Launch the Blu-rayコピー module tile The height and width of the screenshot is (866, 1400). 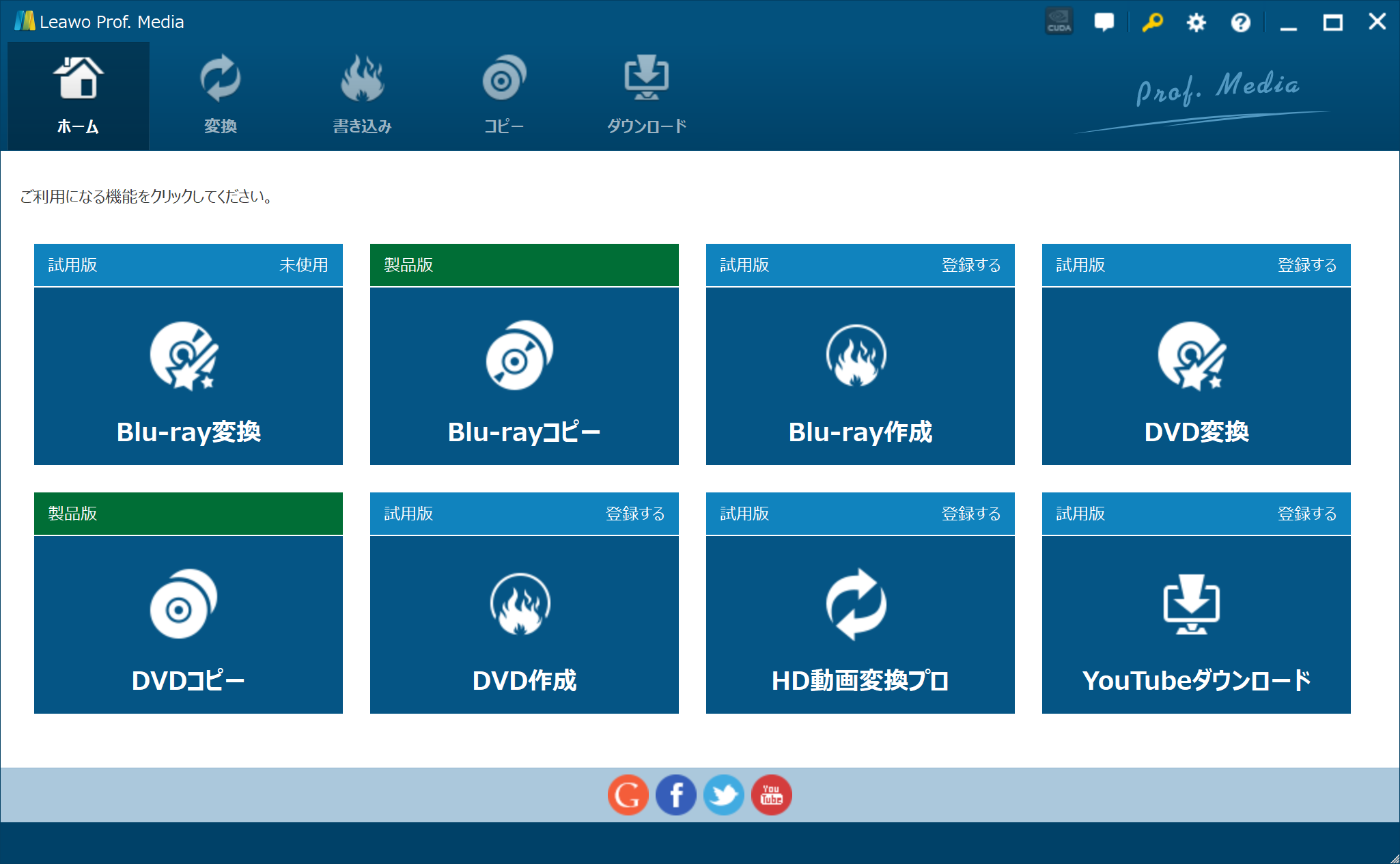(524, 376)
